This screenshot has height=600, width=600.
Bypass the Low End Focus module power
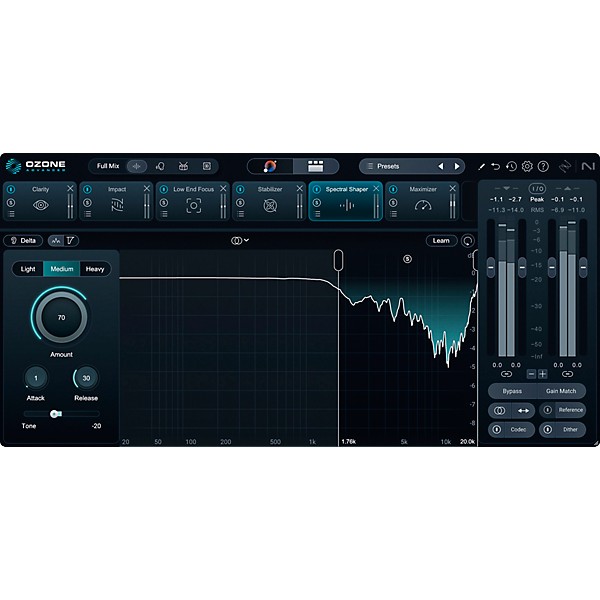(164, 189)
